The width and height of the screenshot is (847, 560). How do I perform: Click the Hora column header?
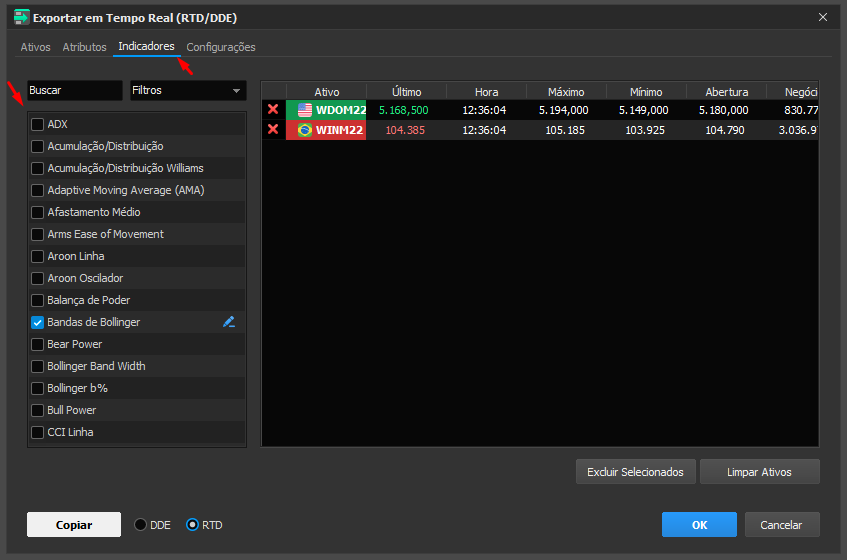(x=486, y=92)
